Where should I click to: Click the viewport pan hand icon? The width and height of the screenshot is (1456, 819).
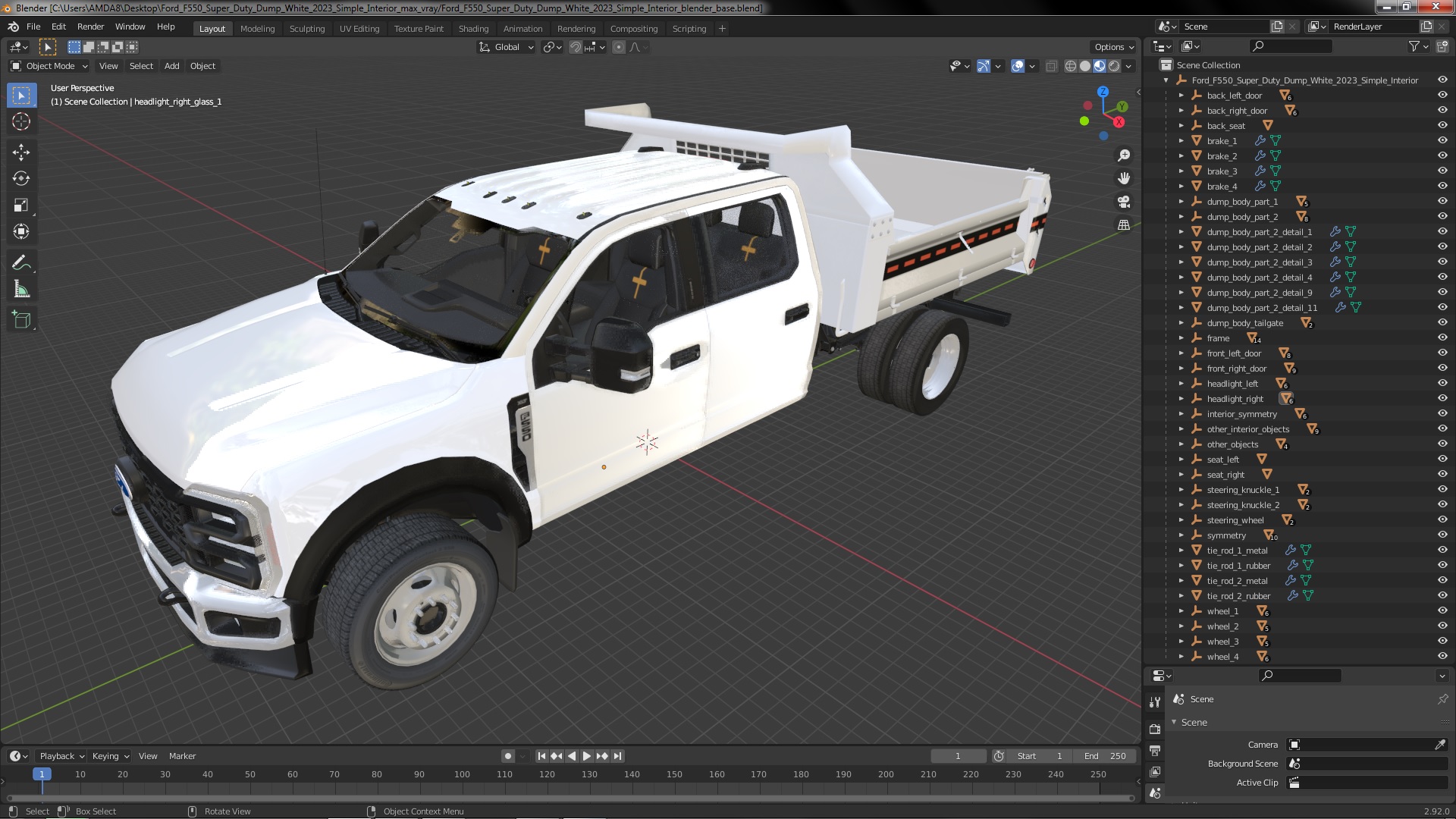tap(1124, 178)
